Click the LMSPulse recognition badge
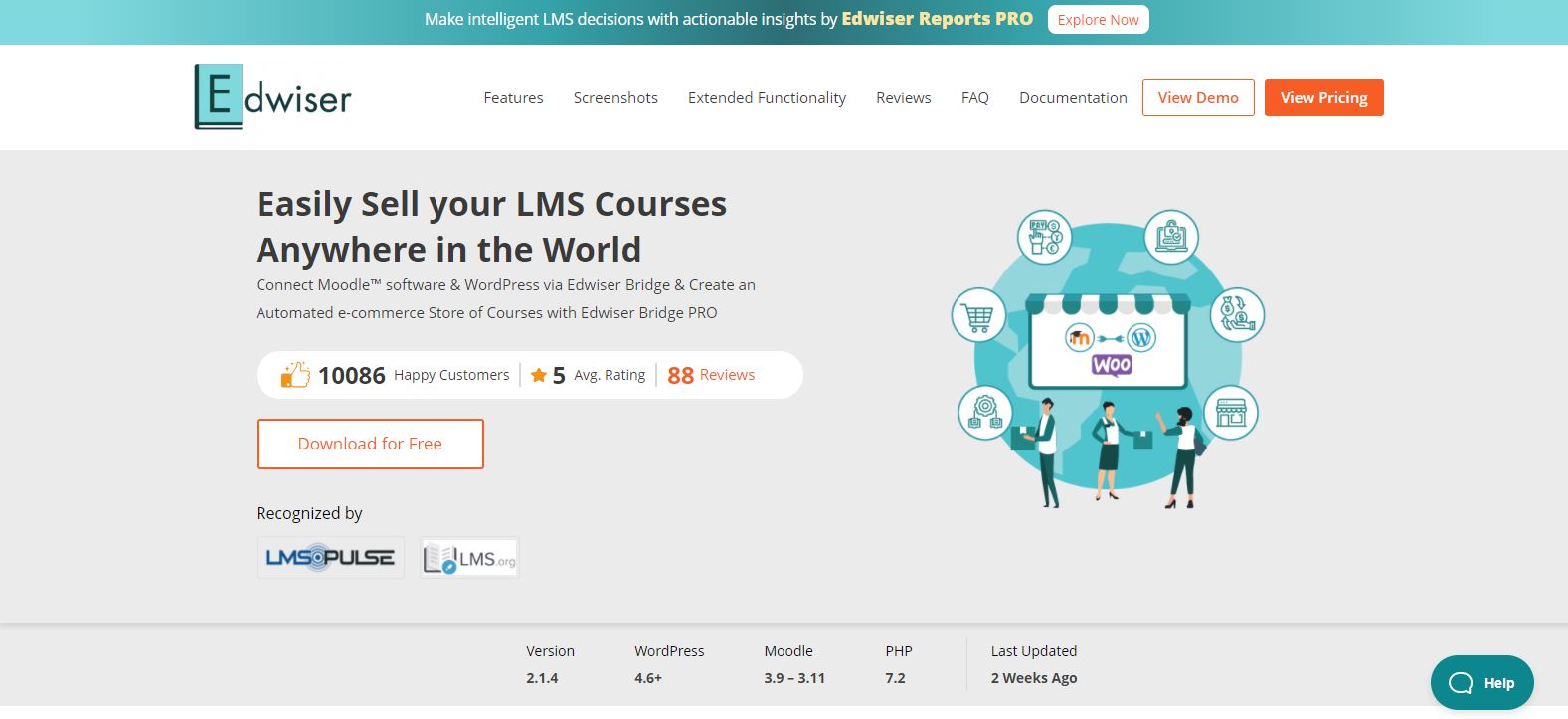Image resolution: width=1568 pixels, height=719 pixels. [330, 557]
